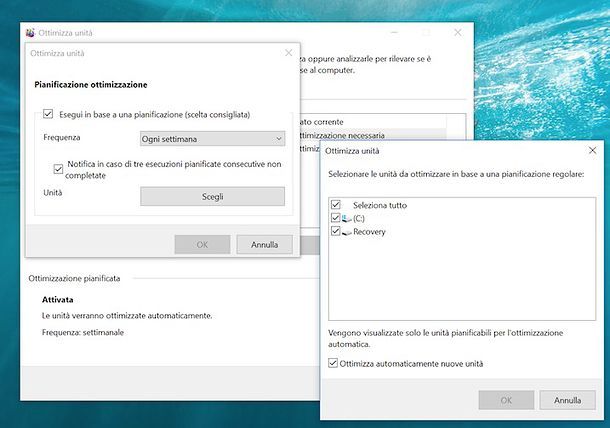
Task: Click 'Vengono visualizzate solo le unità pianificabili' note
Action: (445, 339)
